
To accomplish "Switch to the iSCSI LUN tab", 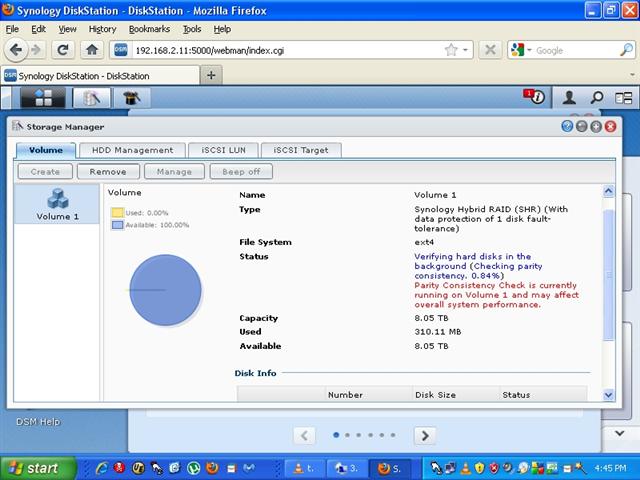I will point(223,150).
